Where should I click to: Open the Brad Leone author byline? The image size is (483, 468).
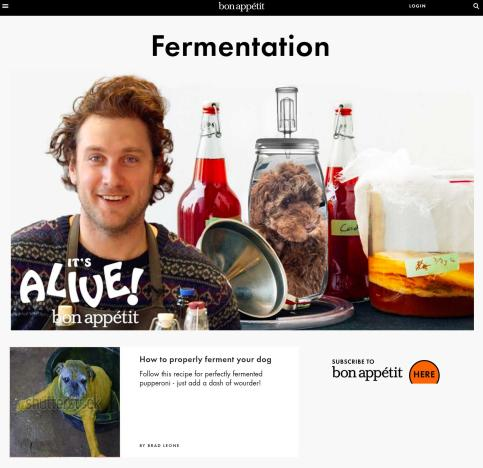coord(159,445)
